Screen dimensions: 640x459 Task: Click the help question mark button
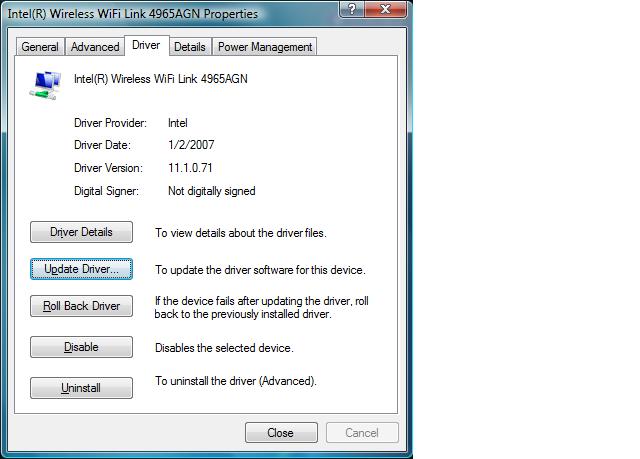[351, 9]
